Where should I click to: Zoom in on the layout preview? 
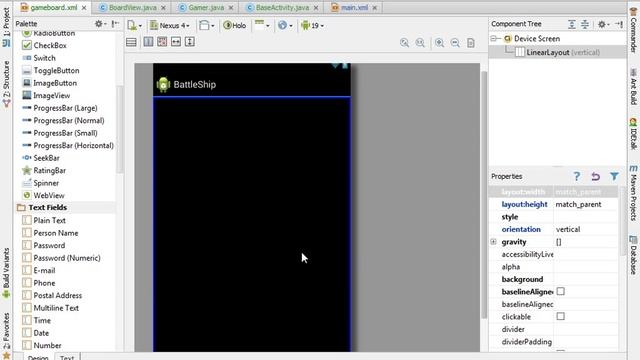[440, 43]
